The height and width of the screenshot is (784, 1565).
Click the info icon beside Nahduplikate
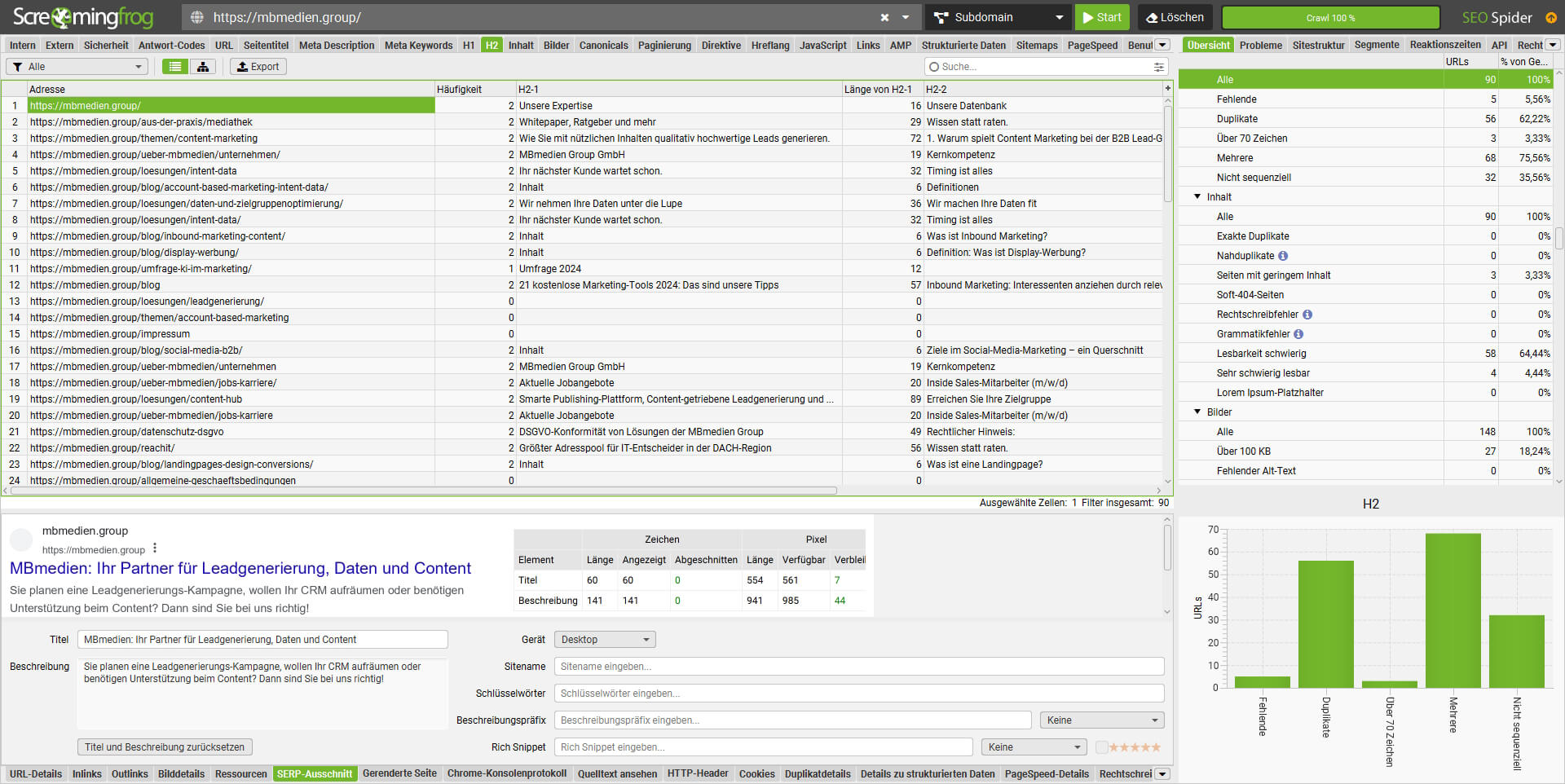(x=1283, y=256)
